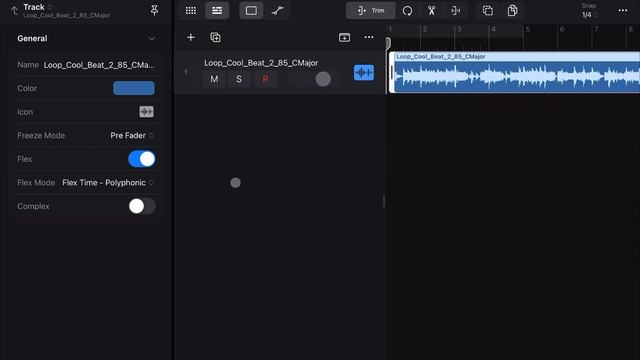Open Freeze Mode Pre Fader dropdown
Viewport: 640px width, 360px height.
pos(131,136)
